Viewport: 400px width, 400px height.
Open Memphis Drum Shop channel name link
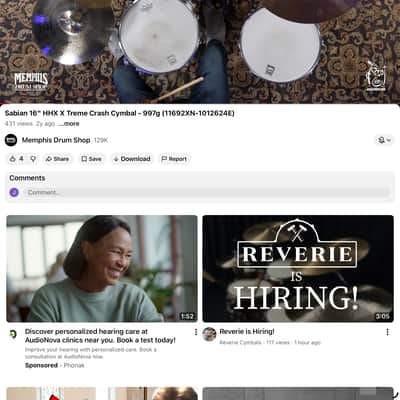click(x=56, y=140)
